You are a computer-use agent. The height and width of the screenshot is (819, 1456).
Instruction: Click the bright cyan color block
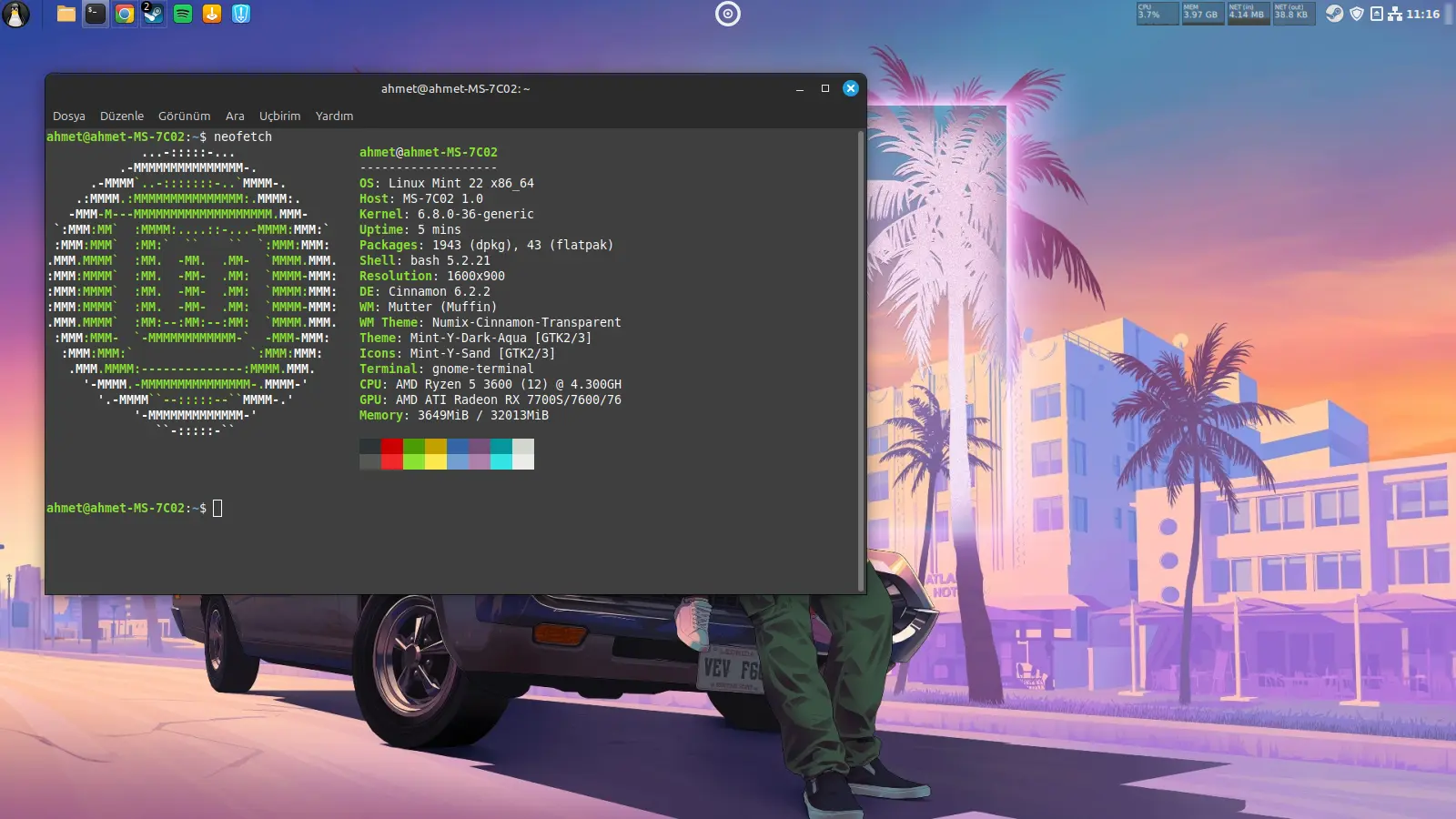click(501, 461)
